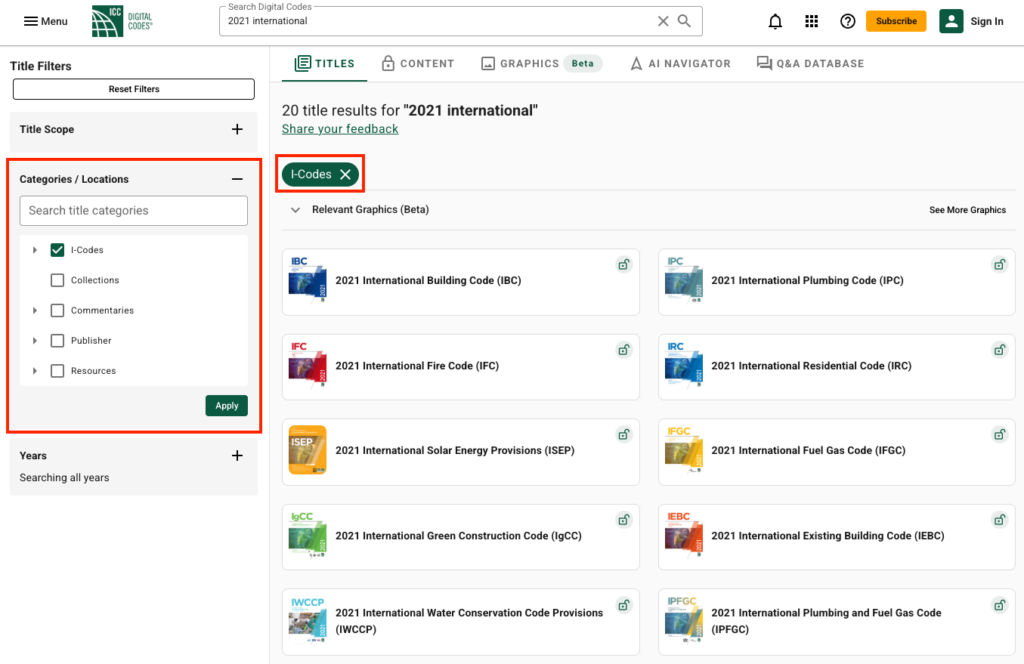Open the hamburger Menu

(x=45, y=21)
